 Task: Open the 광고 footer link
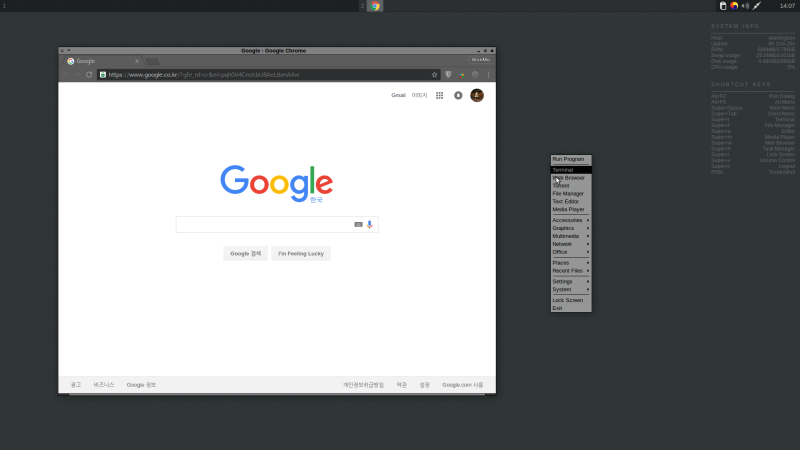click(x=76, y=385)
